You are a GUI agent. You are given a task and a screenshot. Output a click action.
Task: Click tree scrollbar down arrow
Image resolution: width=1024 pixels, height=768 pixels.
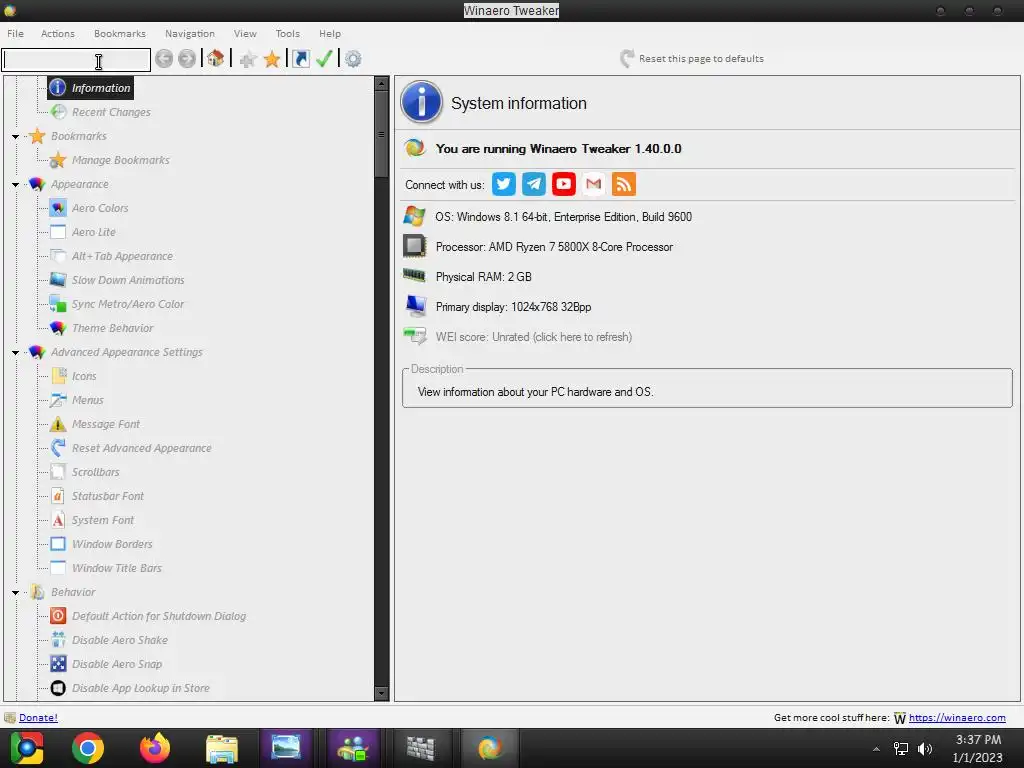(x=381, y=694)
